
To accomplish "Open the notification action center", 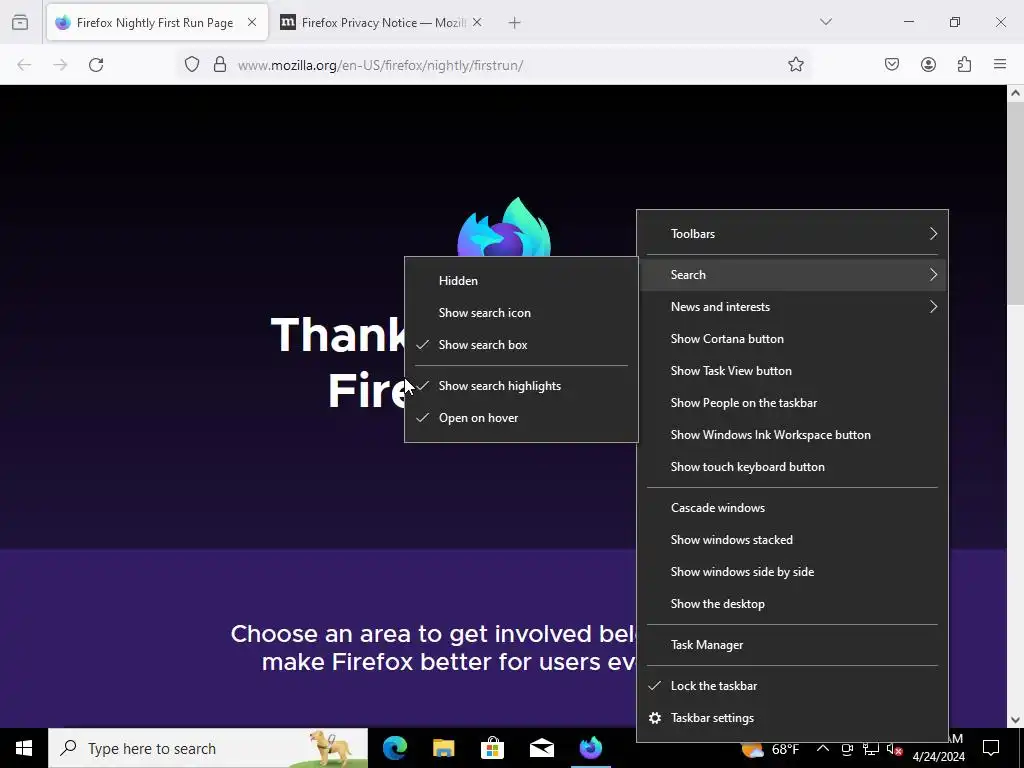I will [x=991, y=748].
